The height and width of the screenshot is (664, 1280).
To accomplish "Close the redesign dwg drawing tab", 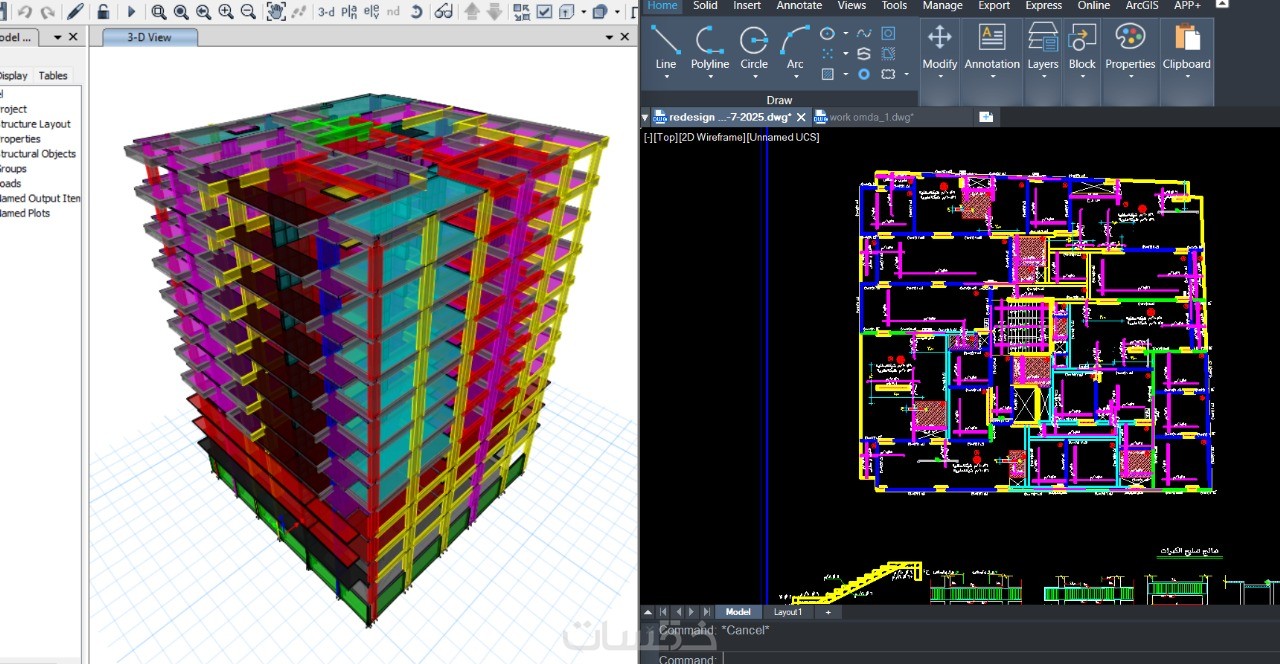I will 802,117.
